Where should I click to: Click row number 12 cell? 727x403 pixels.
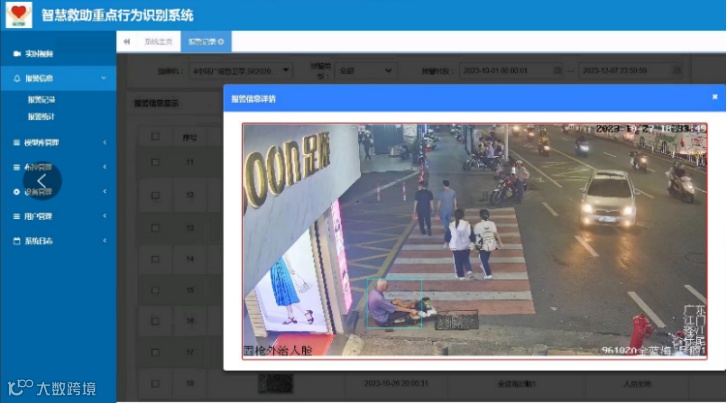point(190,196)
